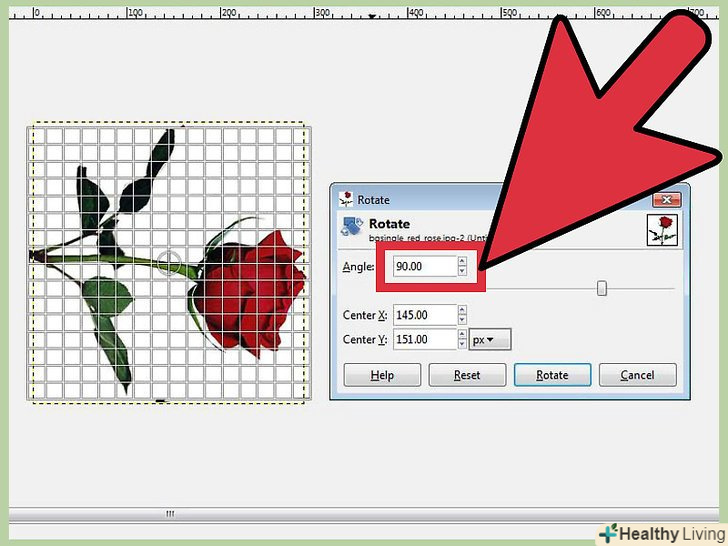728x546 pixels.
Task: Increase Center Y with the up arrow
Action: [x=461, y=335]
